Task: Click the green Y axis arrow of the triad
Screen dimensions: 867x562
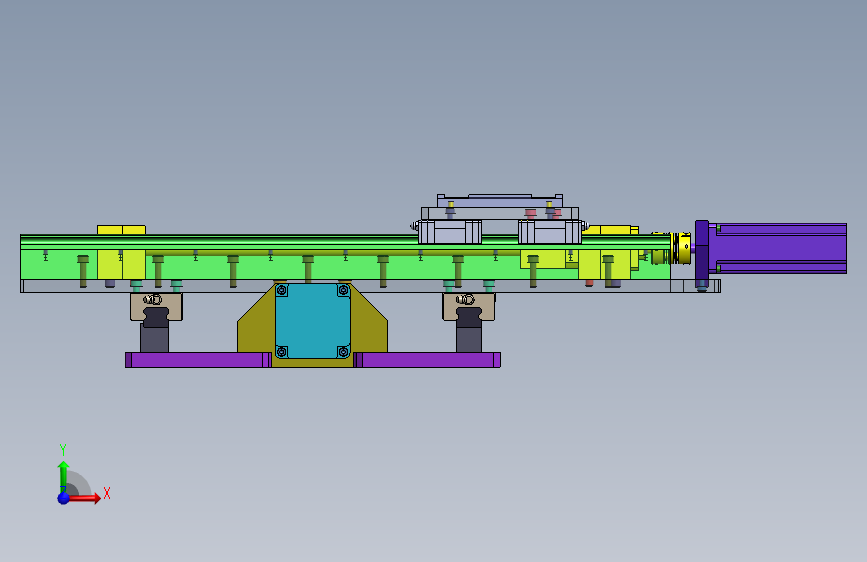Action: [x=64, y=475]
